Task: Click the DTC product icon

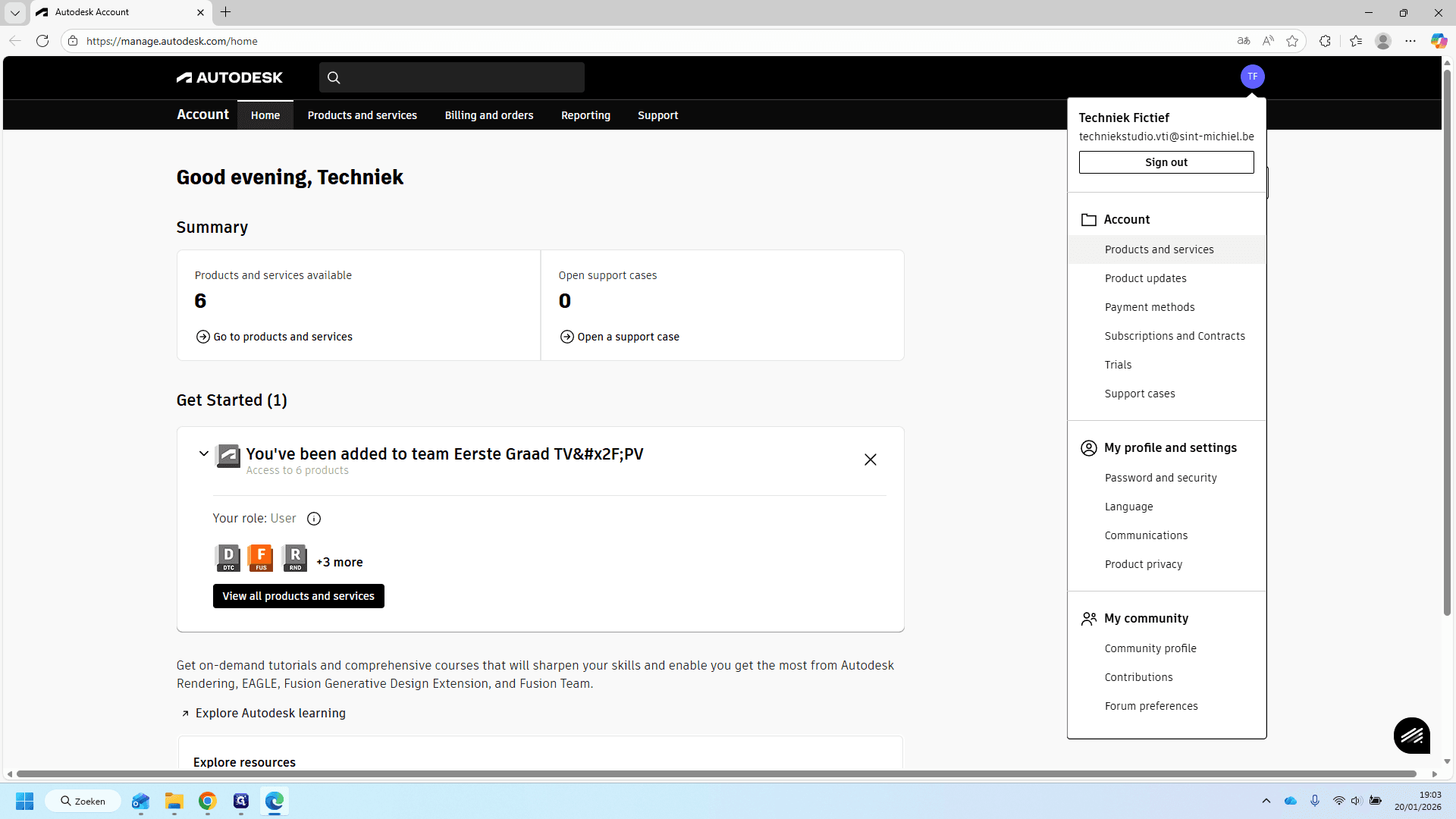Action: pyautogui.click(x=228, y=558)
